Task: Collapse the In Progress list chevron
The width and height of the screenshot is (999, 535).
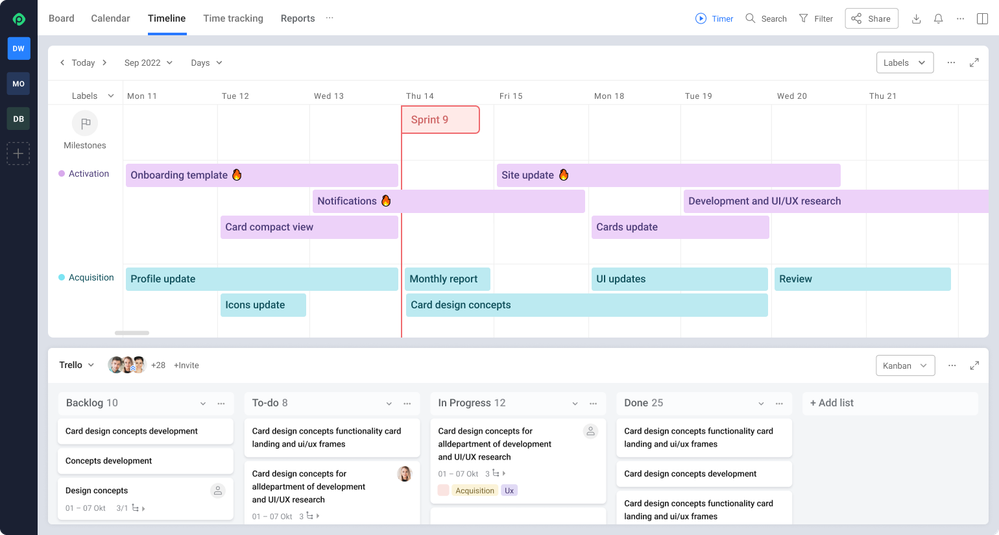Action: [575, 404]
